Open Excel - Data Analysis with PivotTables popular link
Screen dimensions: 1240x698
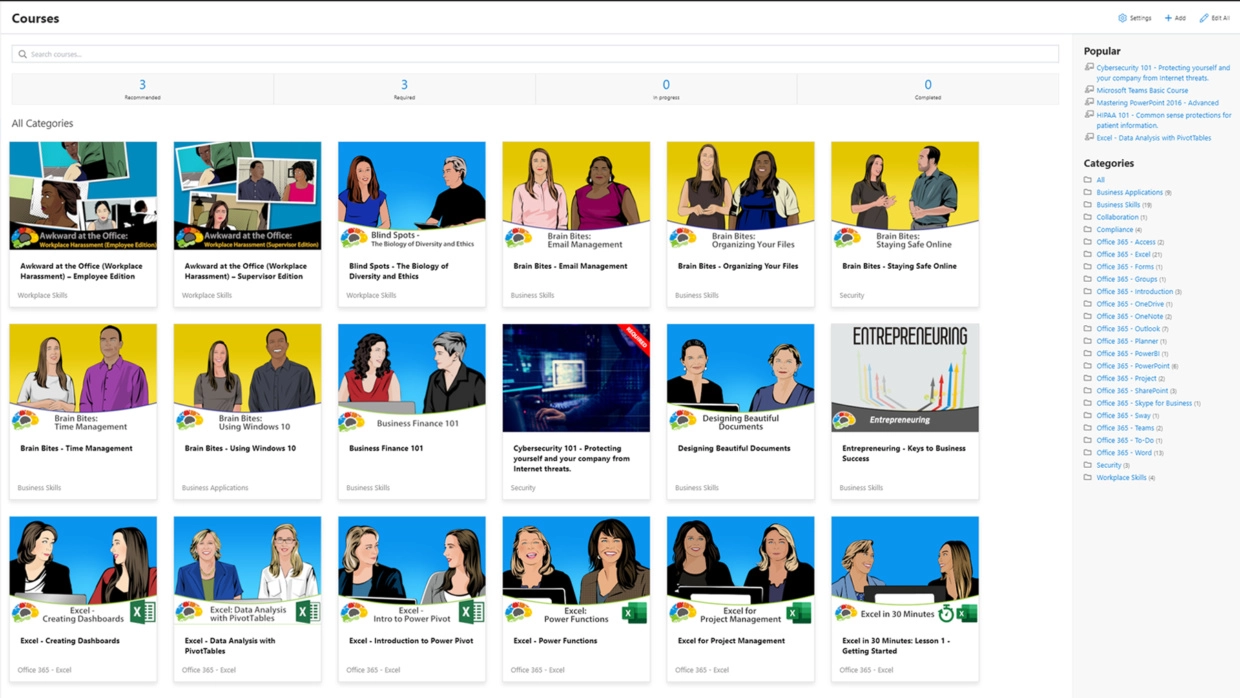coord(1153,138)
